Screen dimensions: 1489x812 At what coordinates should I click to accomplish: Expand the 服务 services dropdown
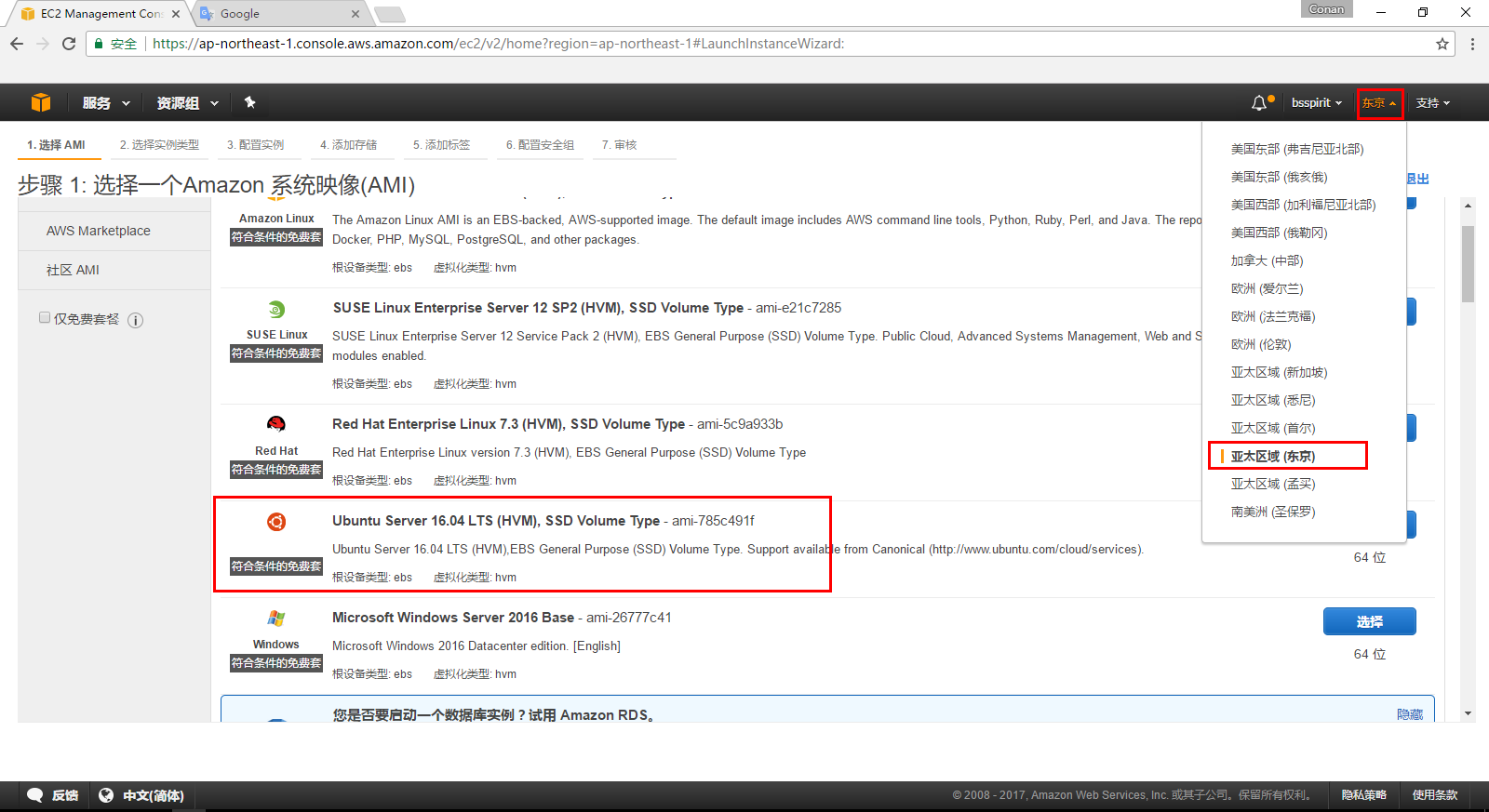[106, 103]
